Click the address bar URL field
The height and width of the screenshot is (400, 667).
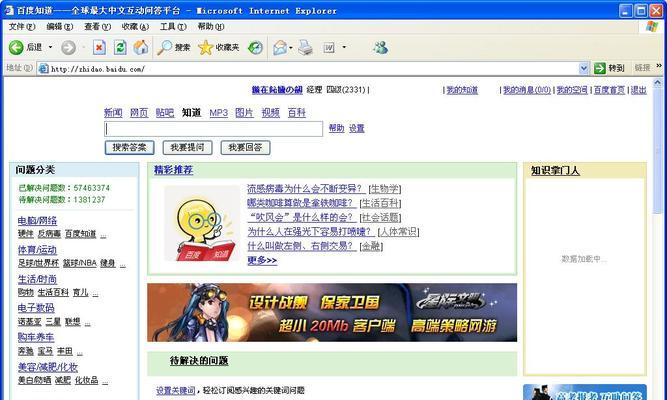(314, 69)
